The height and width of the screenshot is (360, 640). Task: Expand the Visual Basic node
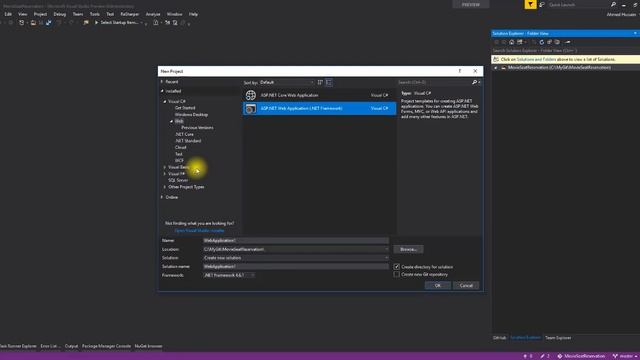[165, 167]
